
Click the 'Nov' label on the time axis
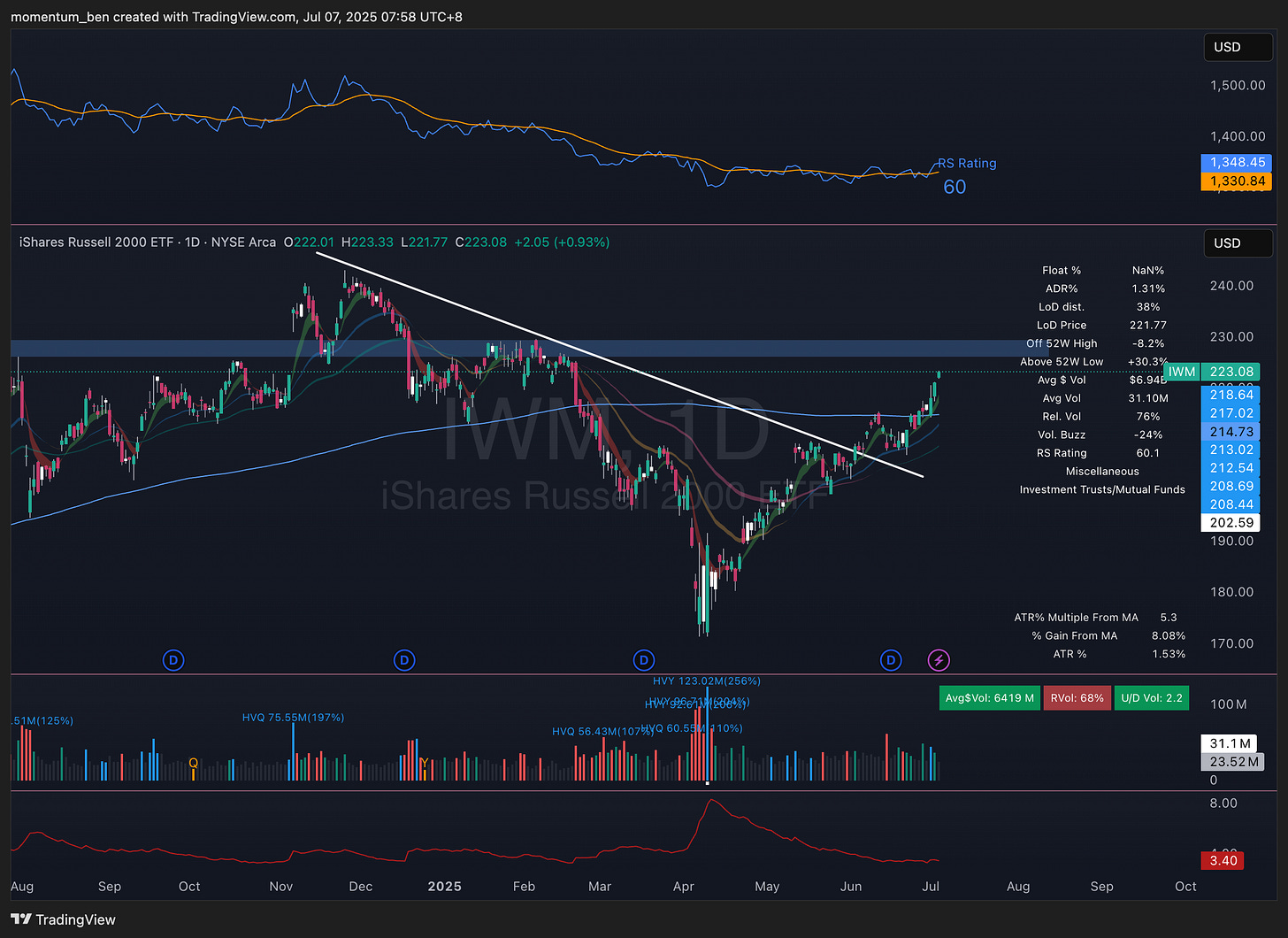tap(280, 887)
